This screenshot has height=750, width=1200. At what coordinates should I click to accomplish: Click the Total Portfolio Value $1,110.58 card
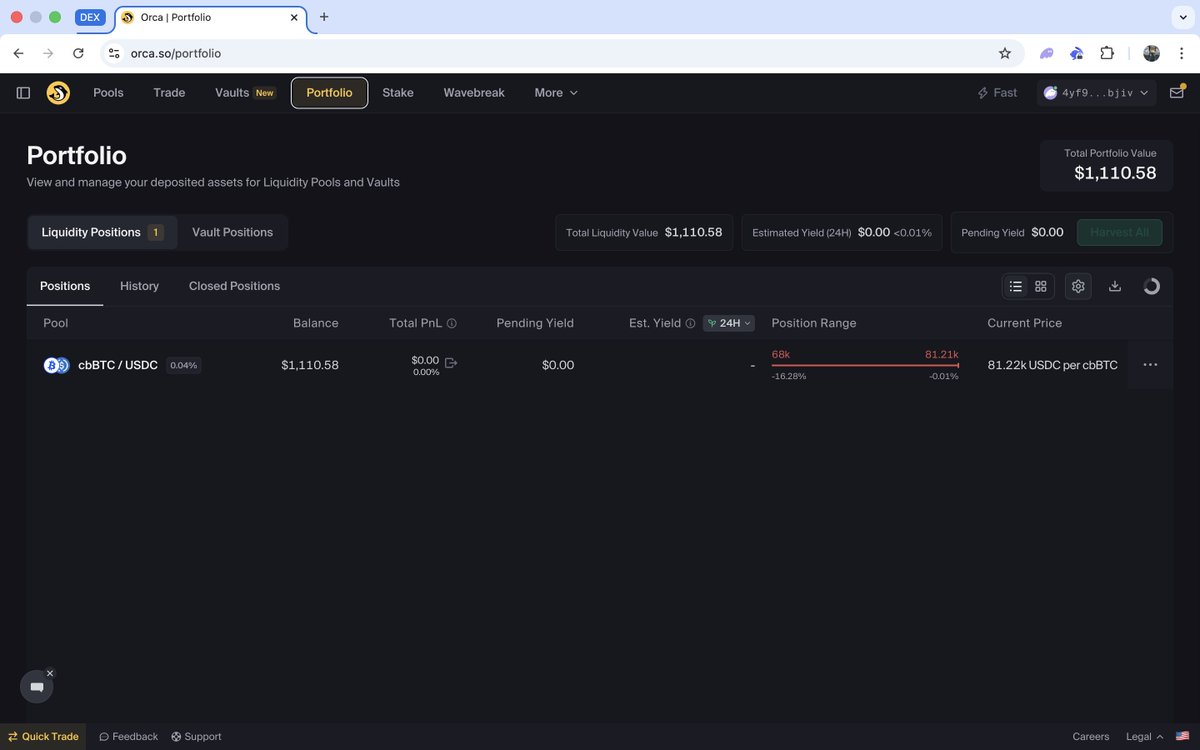click(x=1107, y=165)
